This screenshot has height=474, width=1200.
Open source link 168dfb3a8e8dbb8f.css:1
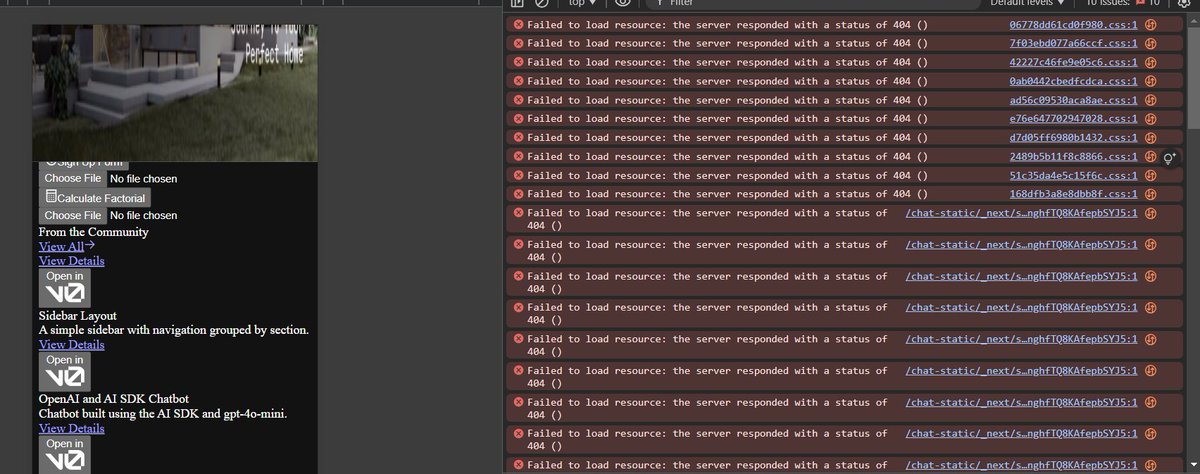[1073, 194]
